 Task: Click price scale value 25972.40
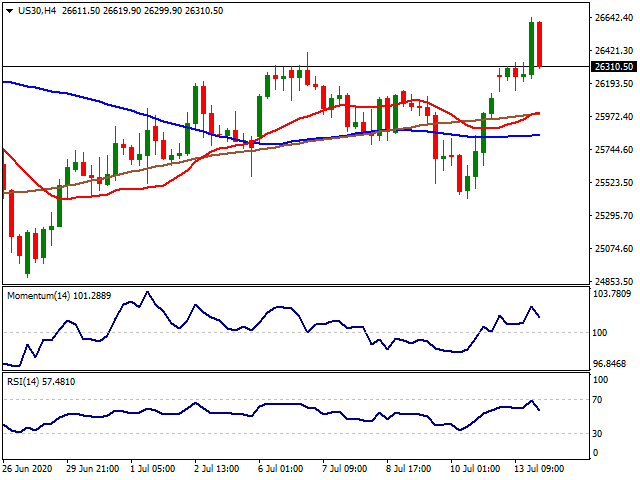(x=614, y=117)
